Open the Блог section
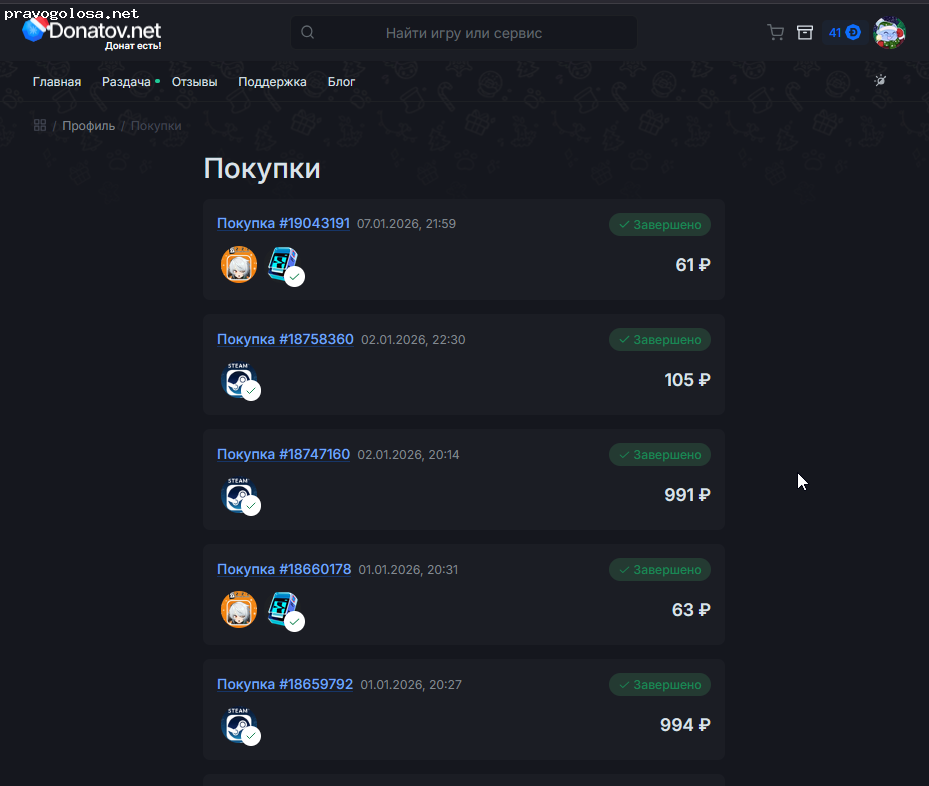The image size is (929, 786). pos(342,82)
